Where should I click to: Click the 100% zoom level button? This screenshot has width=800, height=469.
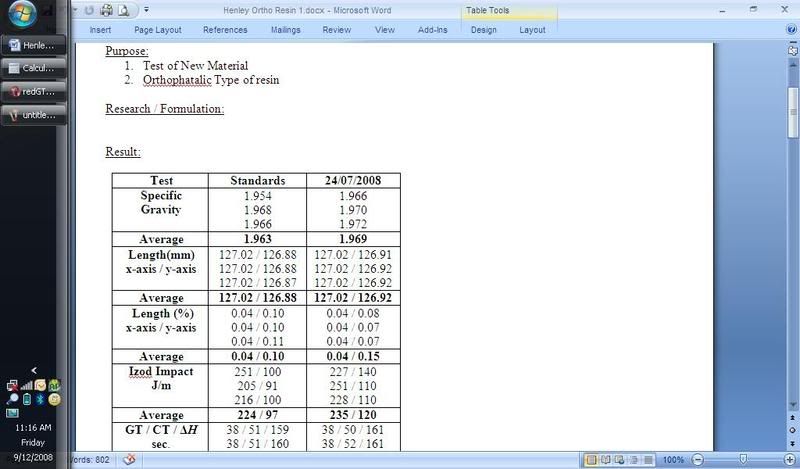tap(673, 459)
